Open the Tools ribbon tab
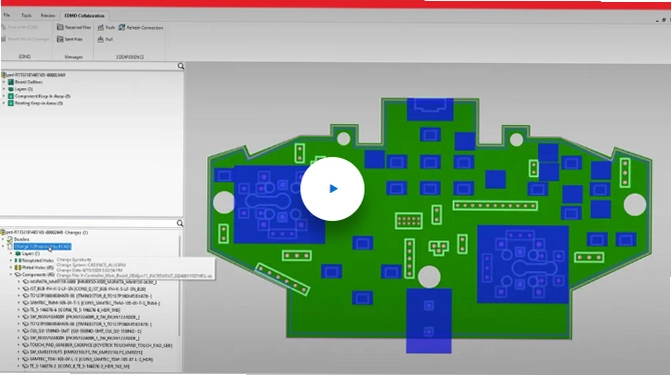The image size is (671, 375). 27,15
